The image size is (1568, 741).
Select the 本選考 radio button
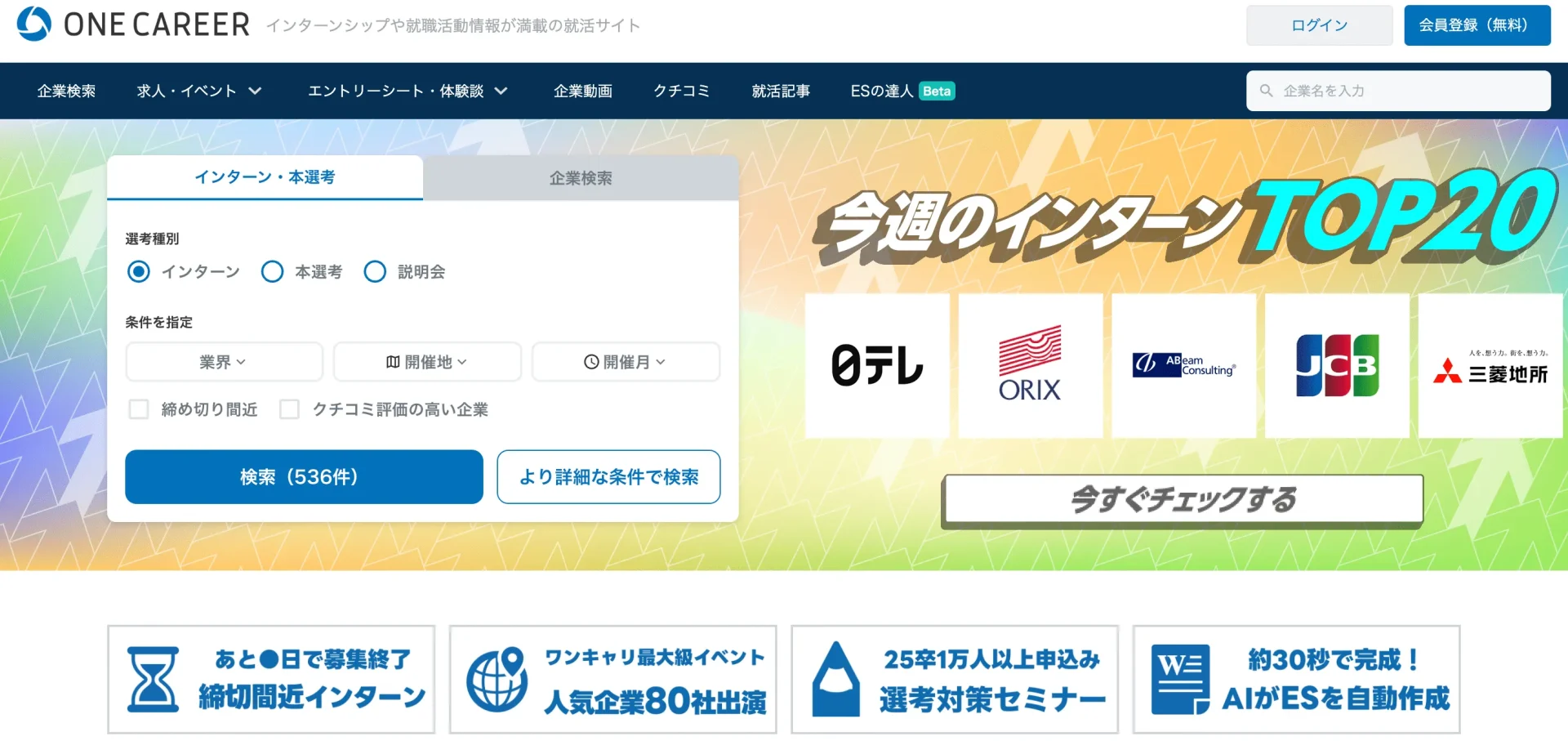pos(272,271)
